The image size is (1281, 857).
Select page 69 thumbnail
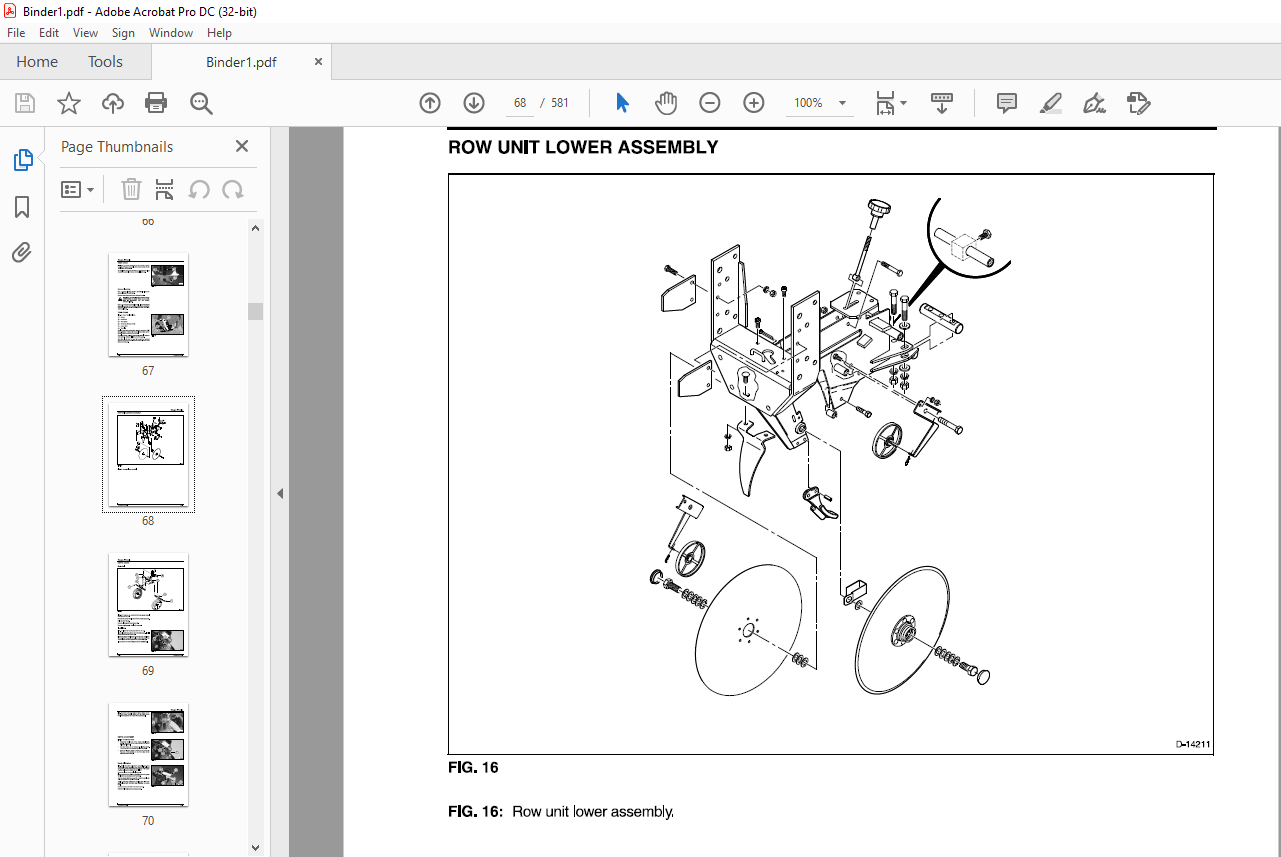click(148, 605)
